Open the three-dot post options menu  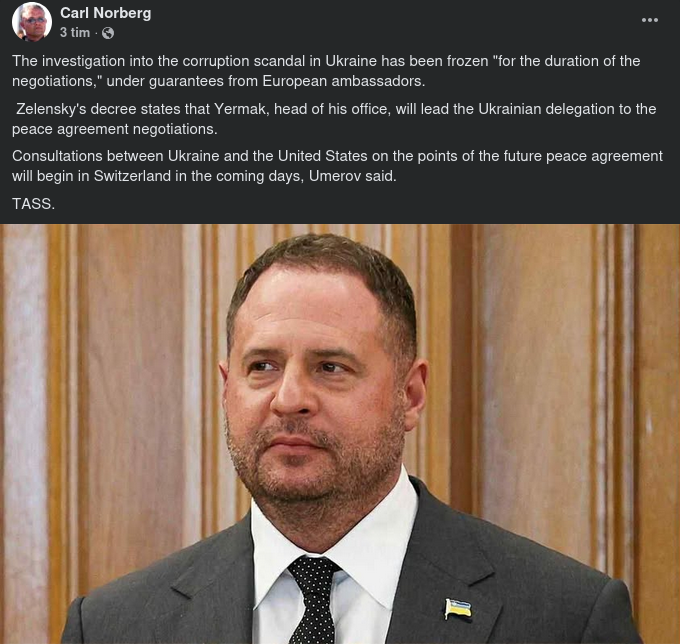click(x=650, y=20)
